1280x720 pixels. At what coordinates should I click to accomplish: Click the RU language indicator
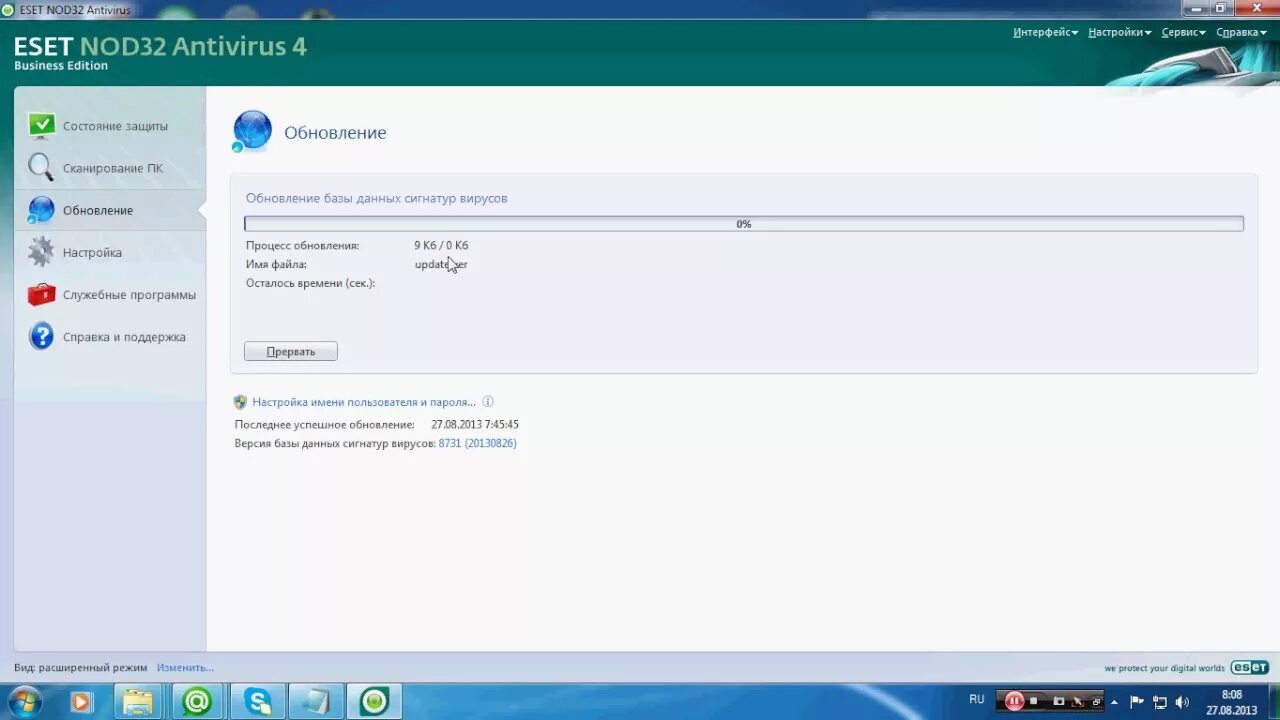pyautogui.click(x=977, y=699)
